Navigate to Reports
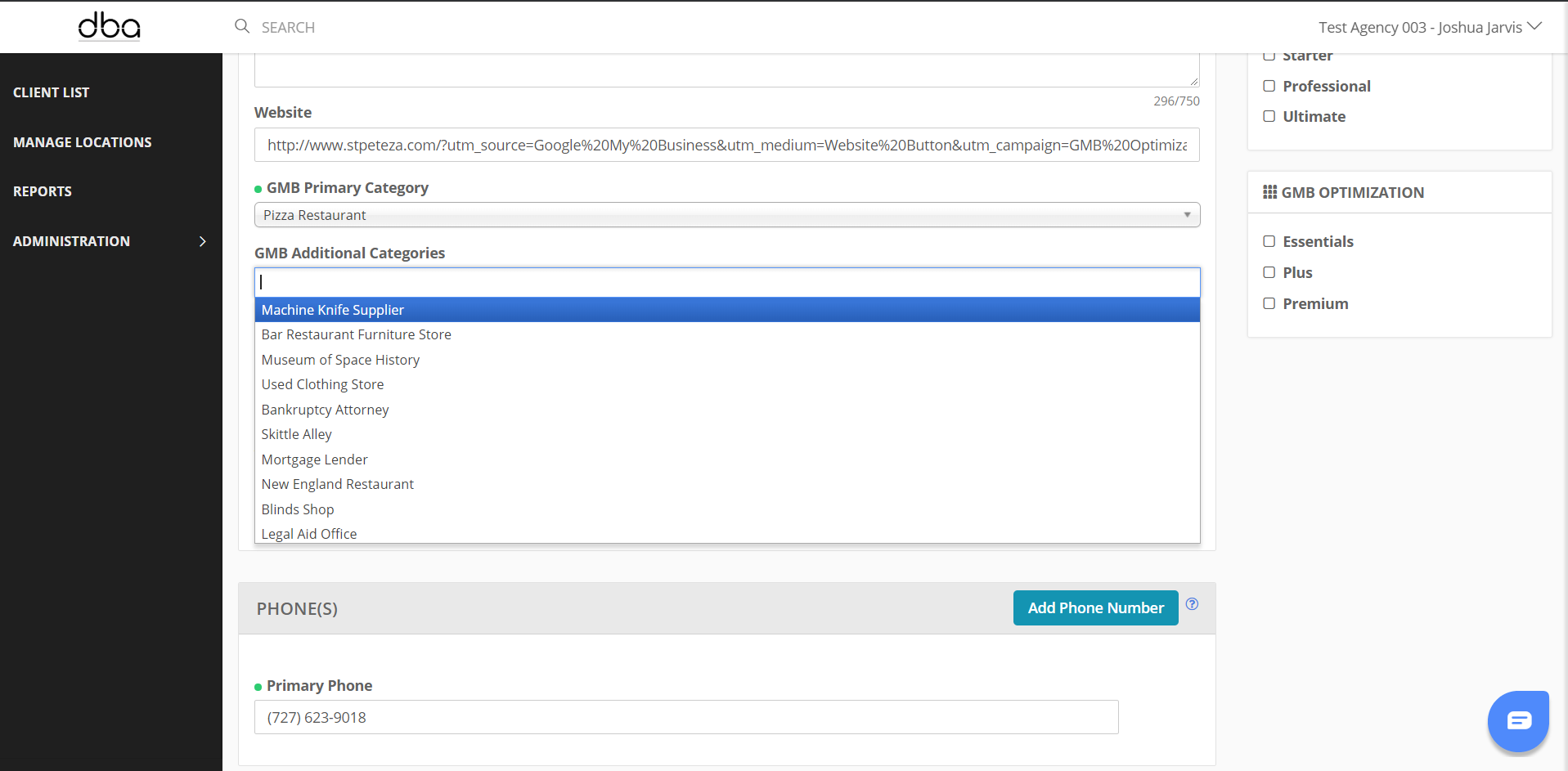The image size is (1568, 771). tap(43, 191)
